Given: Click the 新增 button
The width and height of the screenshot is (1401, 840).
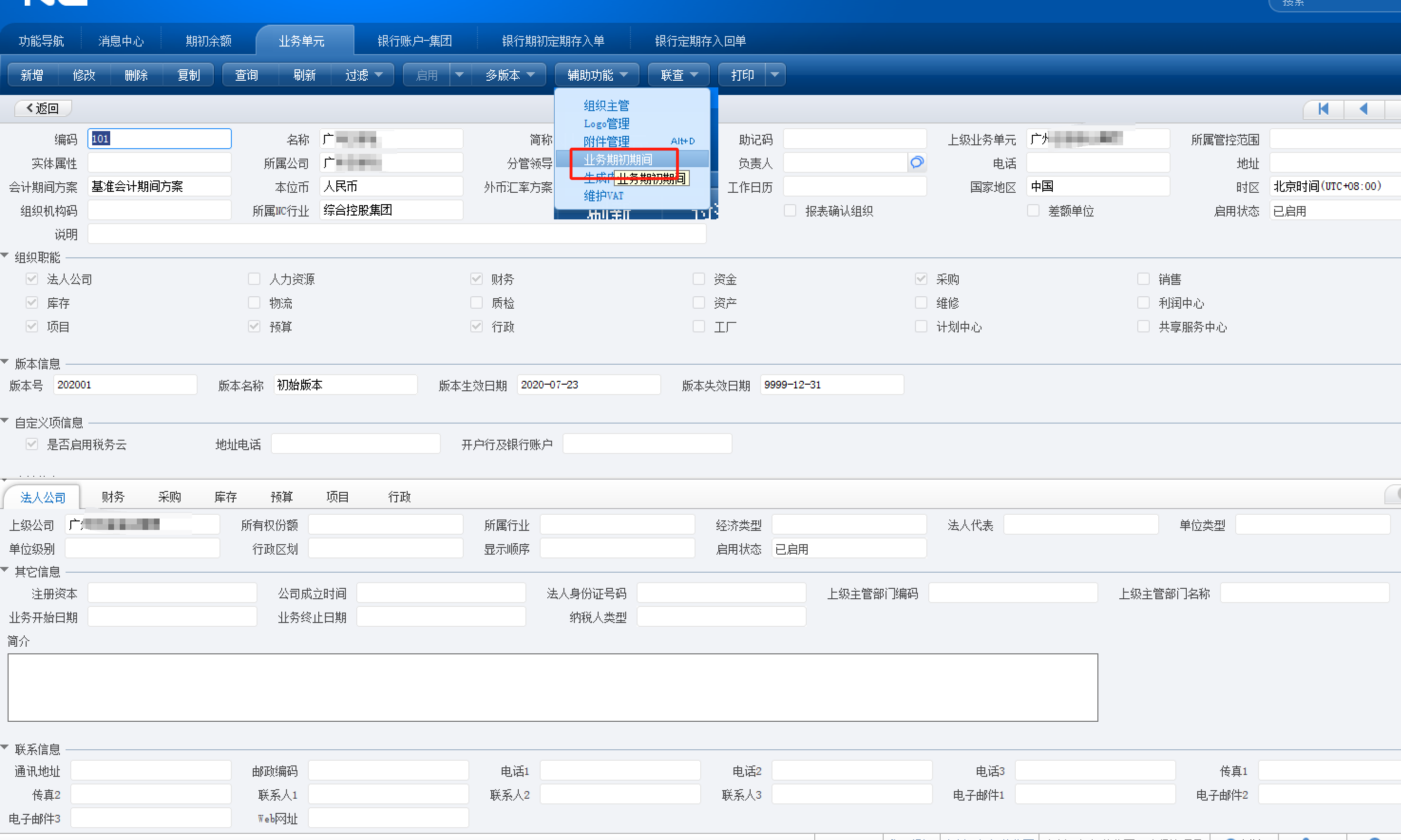Looking at the screenshot, I should click(x=32, y=75).
